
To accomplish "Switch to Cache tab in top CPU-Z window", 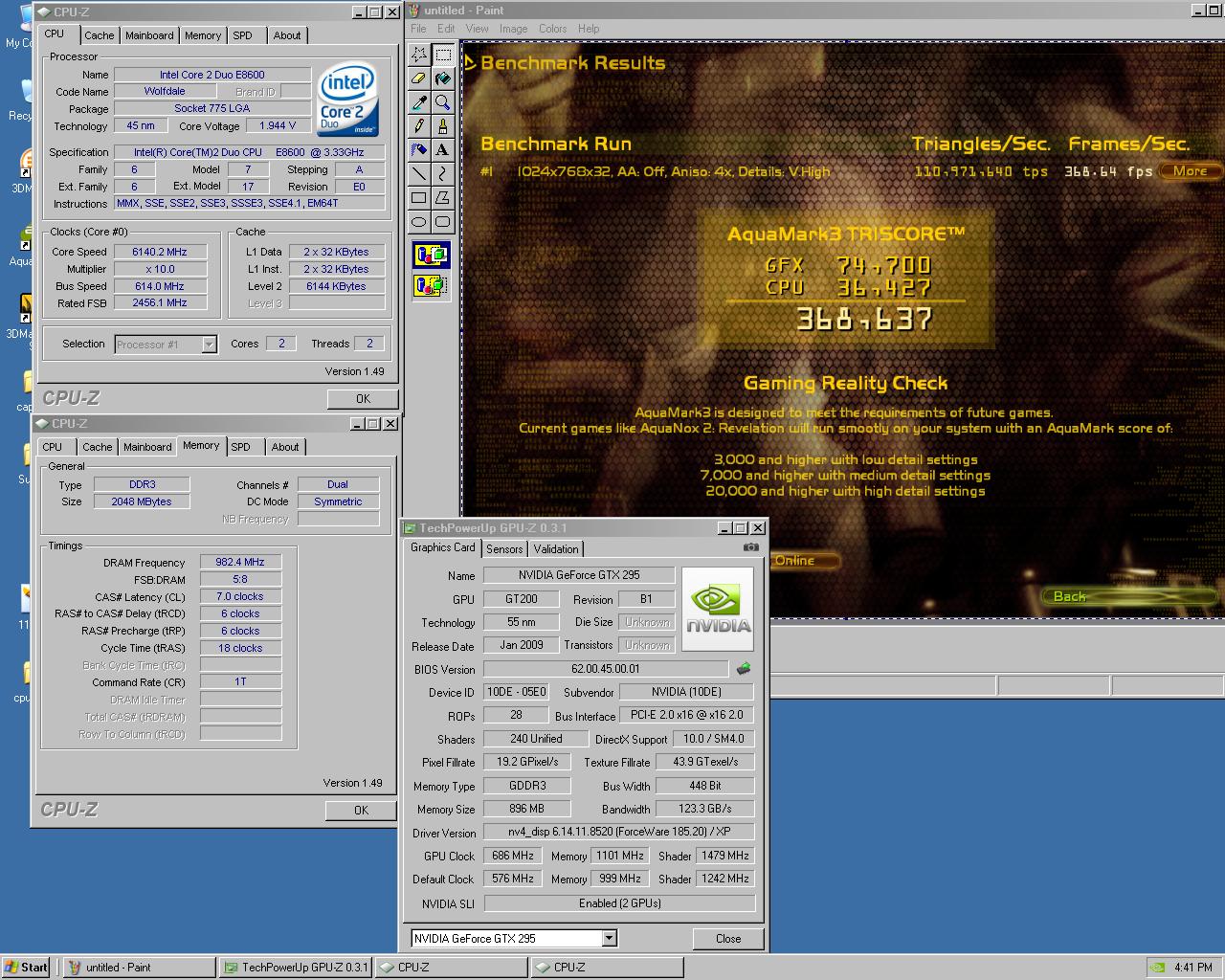I will [99, 35].
